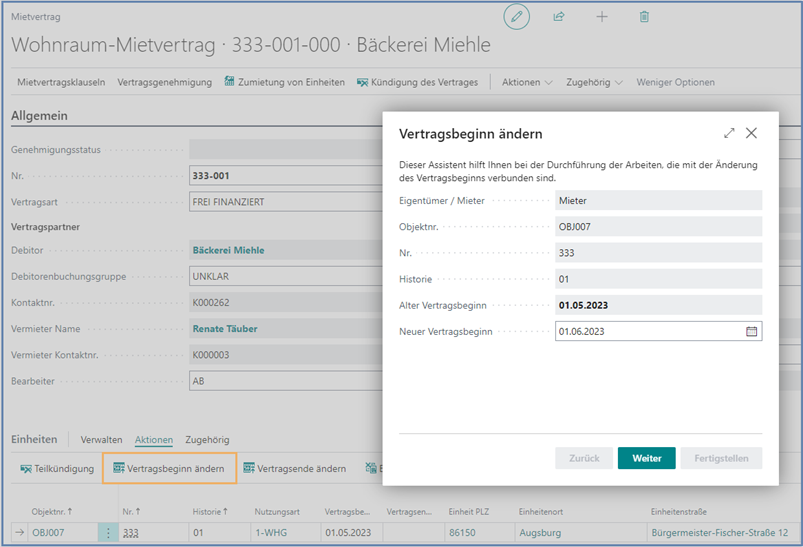The width and height of the screenshot is (803, 547).
Task: Click the share icon in header
Action: 559,17
